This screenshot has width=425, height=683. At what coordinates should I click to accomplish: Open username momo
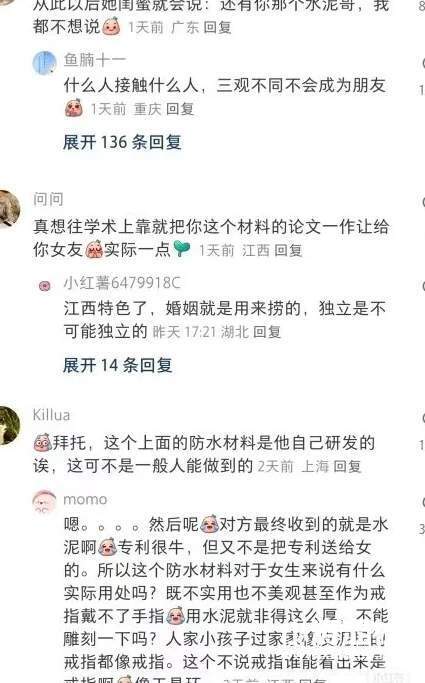pos(85,499)
